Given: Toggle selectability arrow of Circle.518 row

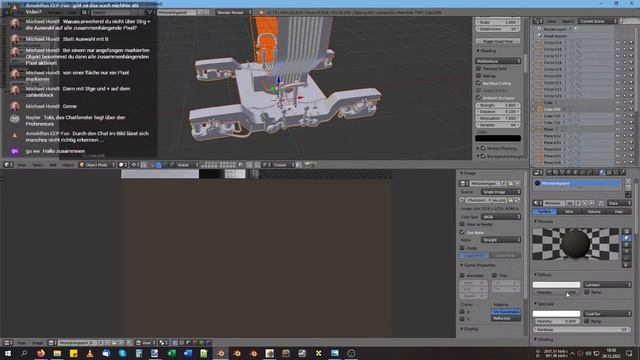Looking at the screenshot, I should [x=624, y=62].
